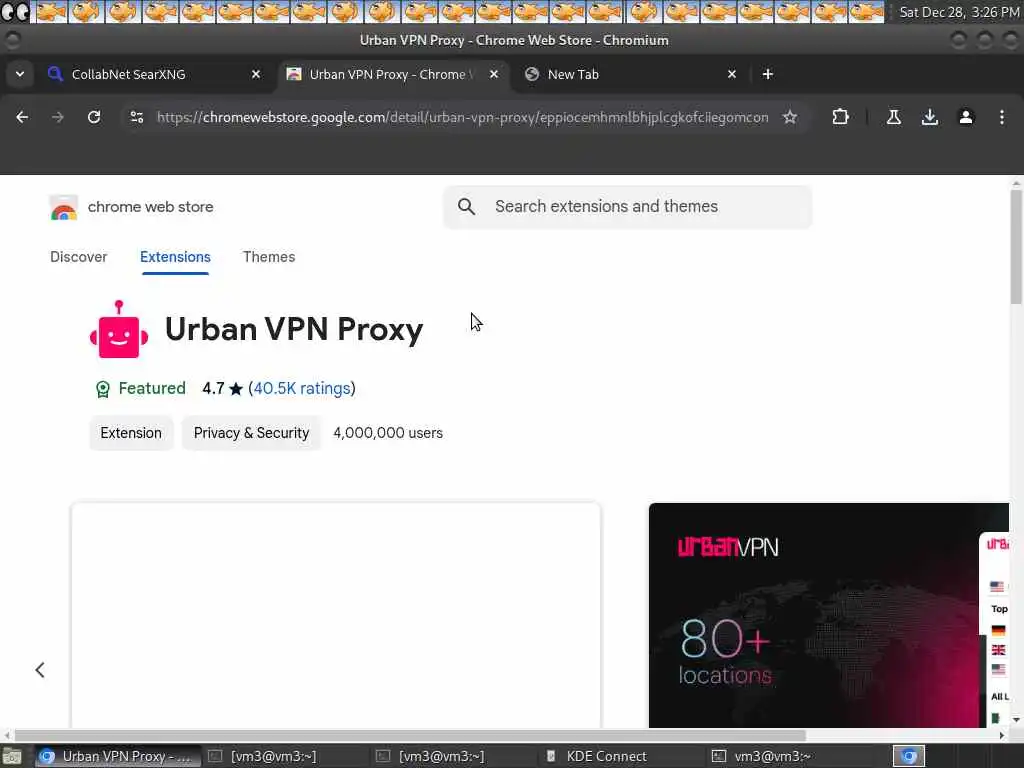Screen dimensions: 1024x768
Task: Open the desktop menu icon in taskbar
Action: coord(11,756)
